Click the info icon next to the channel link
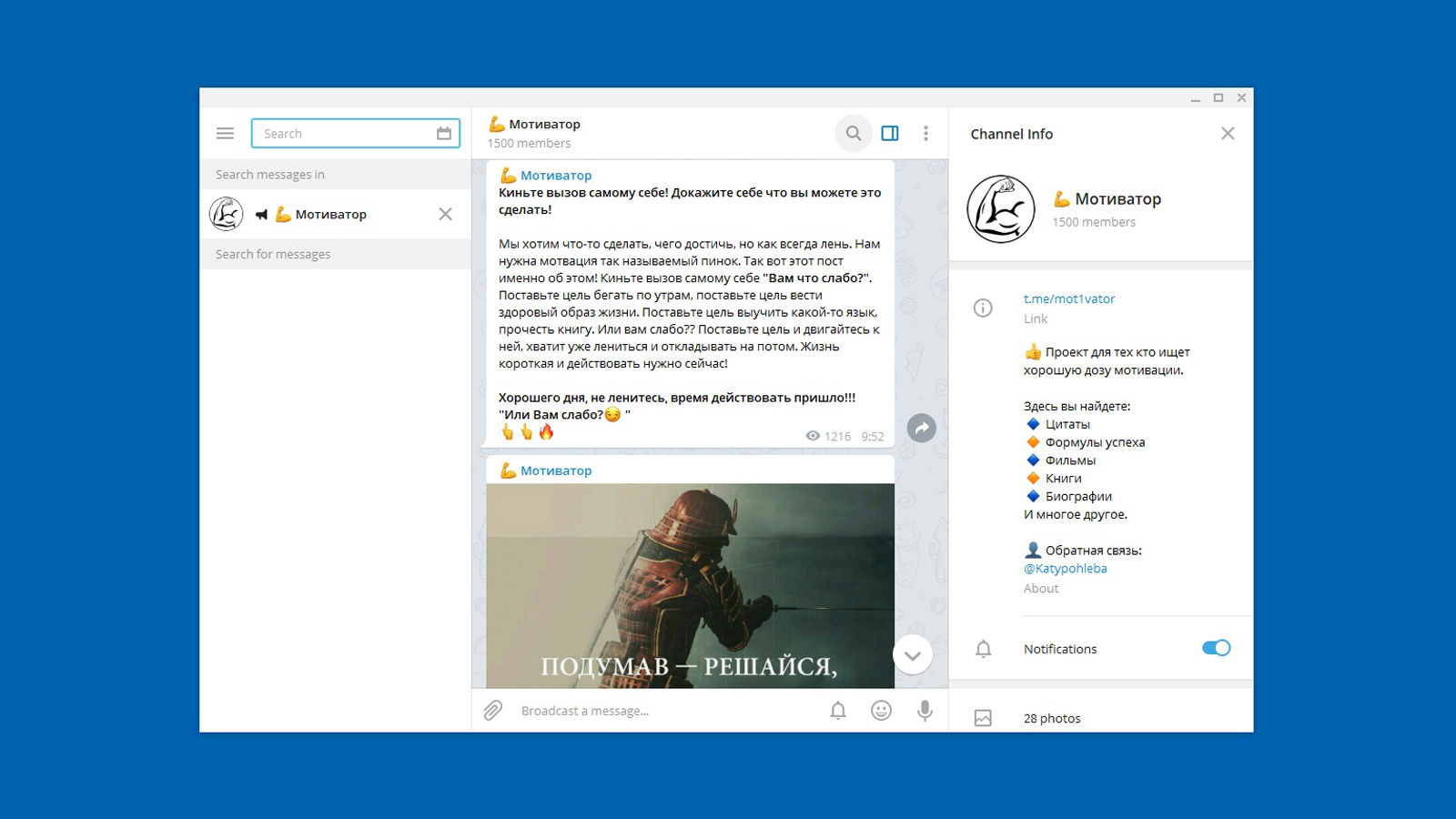The image size is (1456, 819). (983, 308)
